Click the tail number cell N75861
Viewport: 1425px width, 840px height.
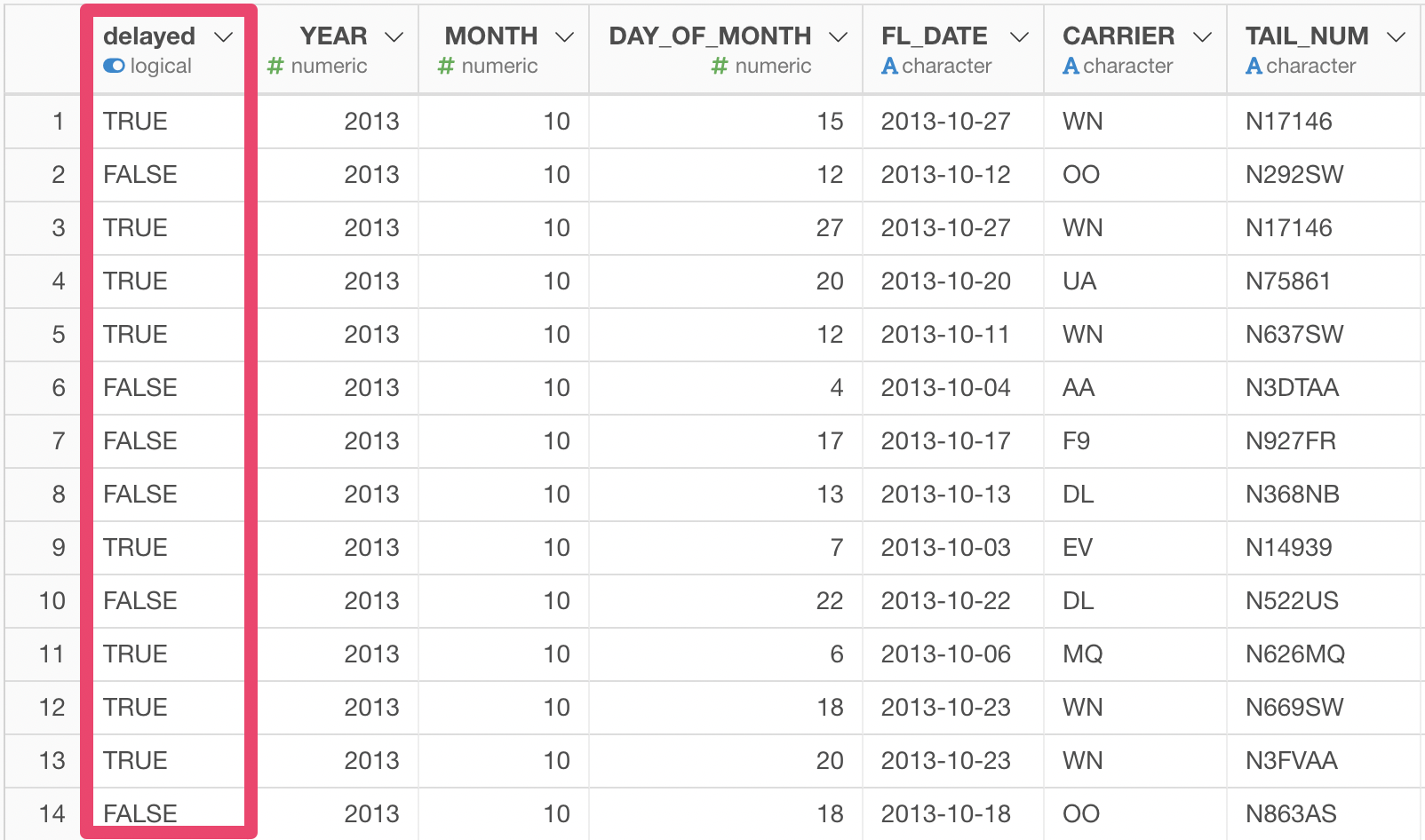click(x=1287, y=281)
